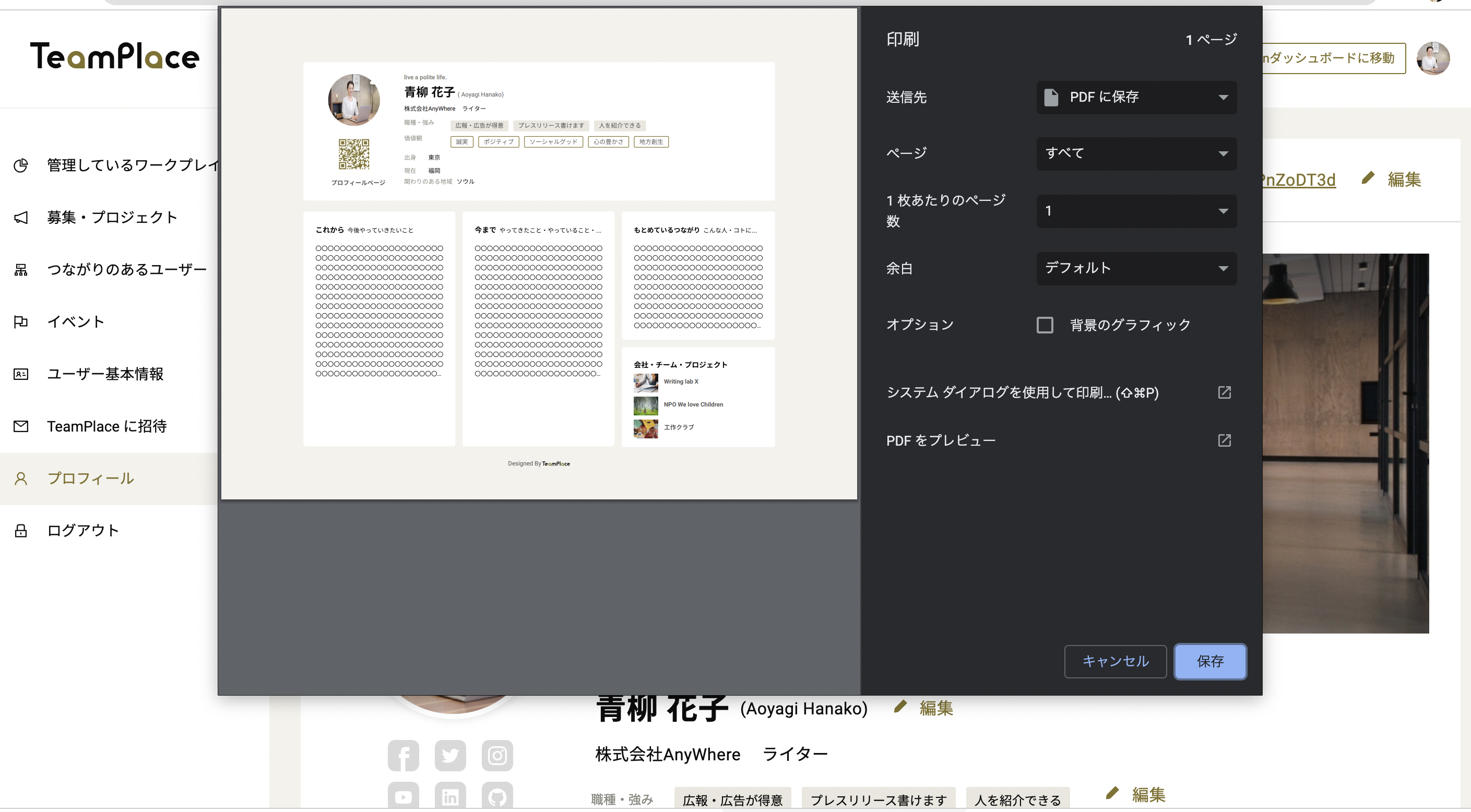Enable 背景のグラフィック checkbox
The width and height of the screenshot is (1471, 812).
tap(1045, 325)
